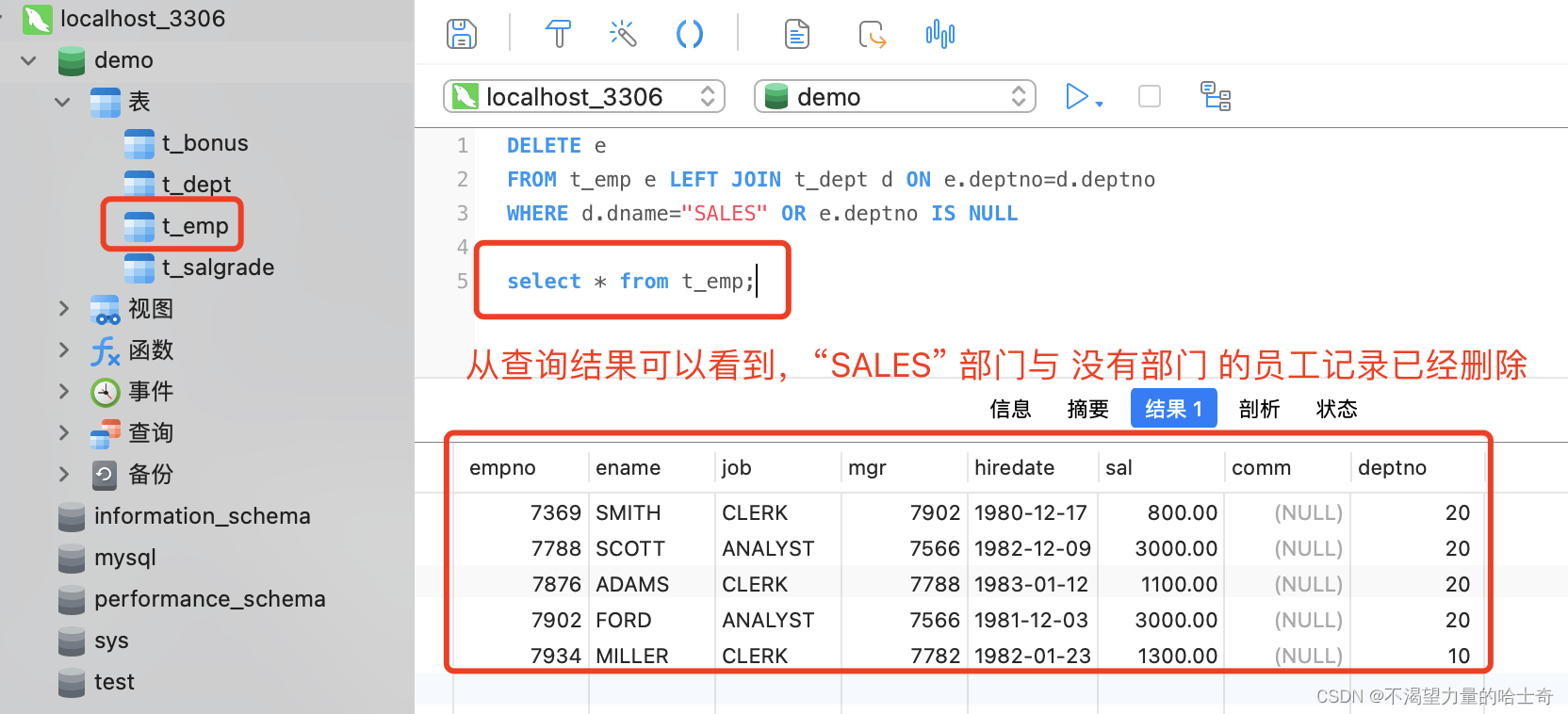
Task: Click the Beautify SQL magic wand icon
Action: pyautogui.click(x=623, y=34)
